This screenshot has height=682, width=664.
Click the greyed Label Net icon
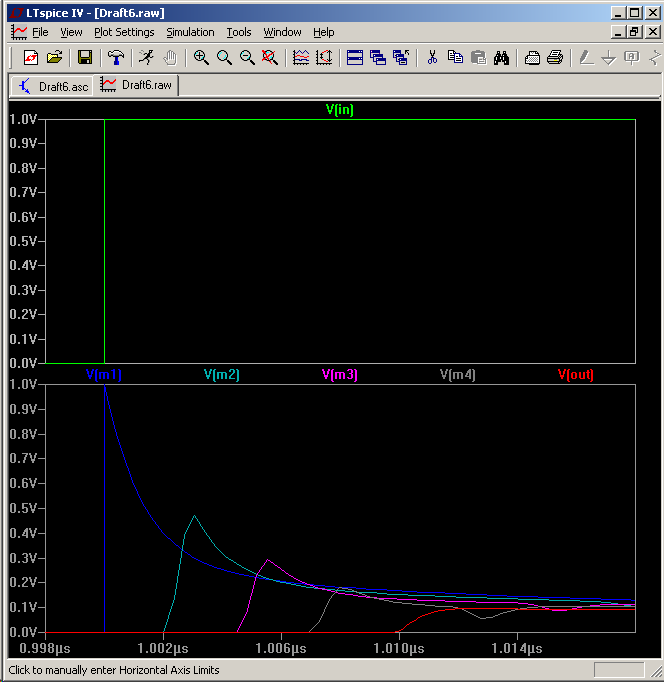(x=632, y=57)
